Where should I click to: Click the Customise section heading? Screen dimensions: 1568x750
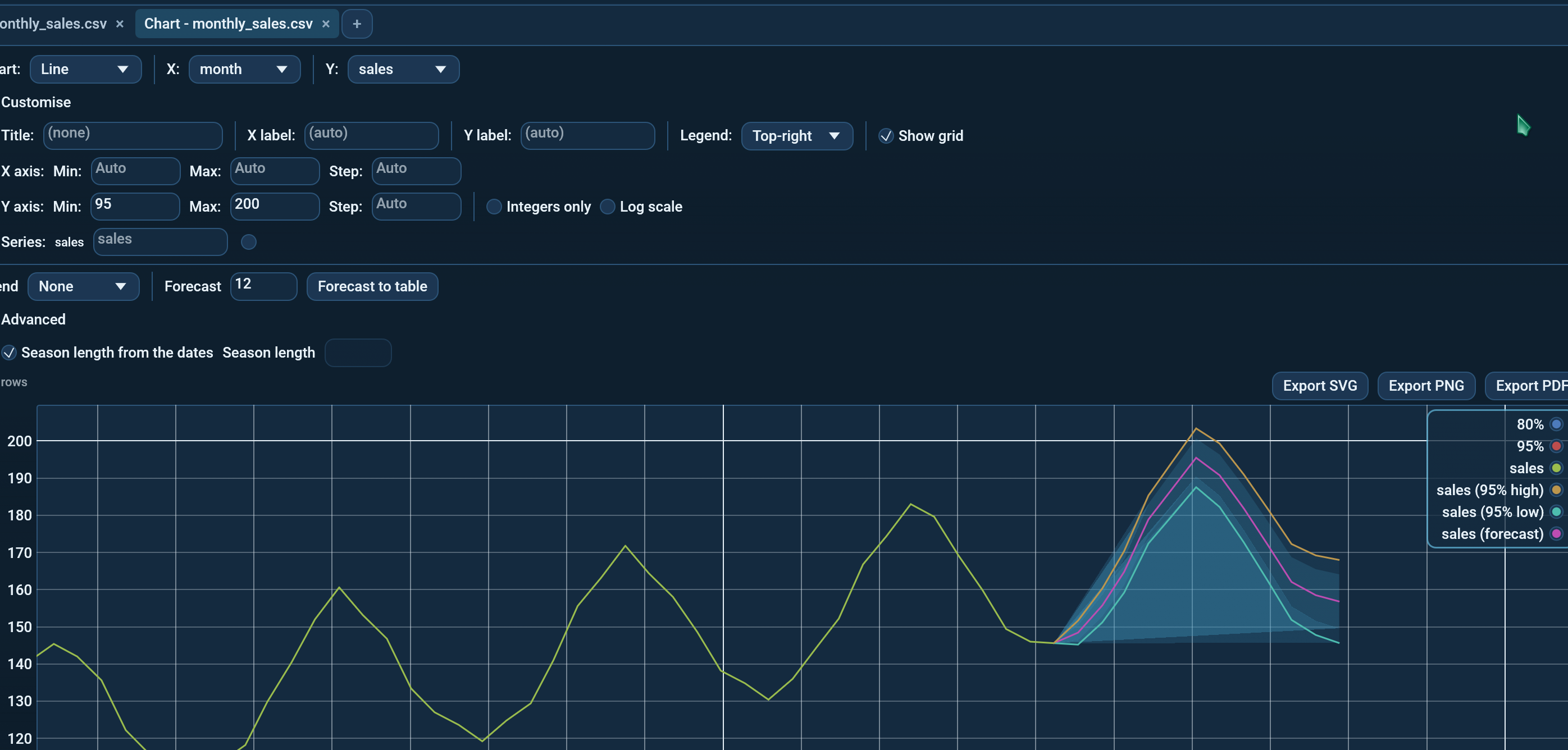point(36,102)
